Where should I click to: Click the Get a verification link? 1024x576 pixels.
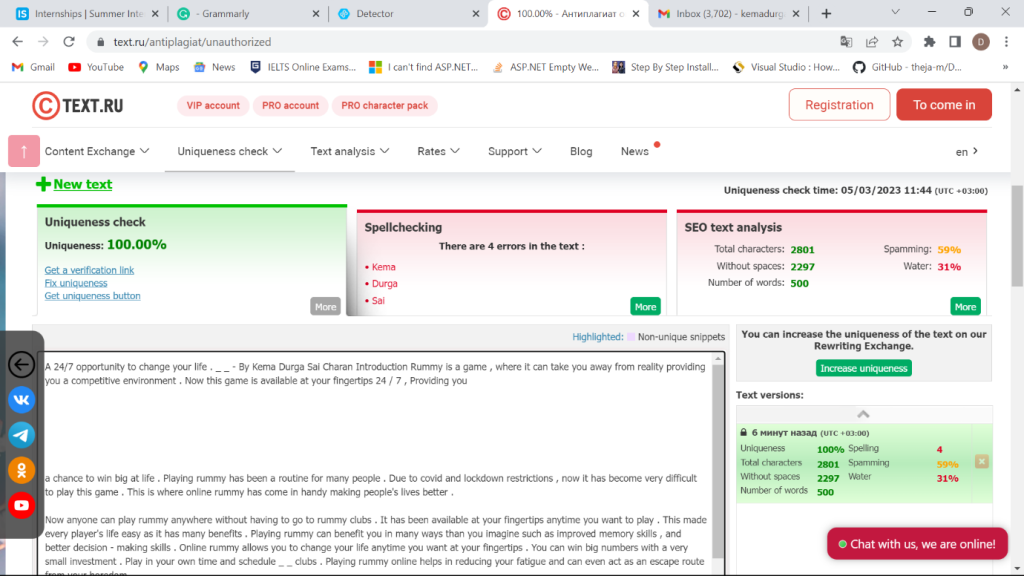tap(89, 270)
